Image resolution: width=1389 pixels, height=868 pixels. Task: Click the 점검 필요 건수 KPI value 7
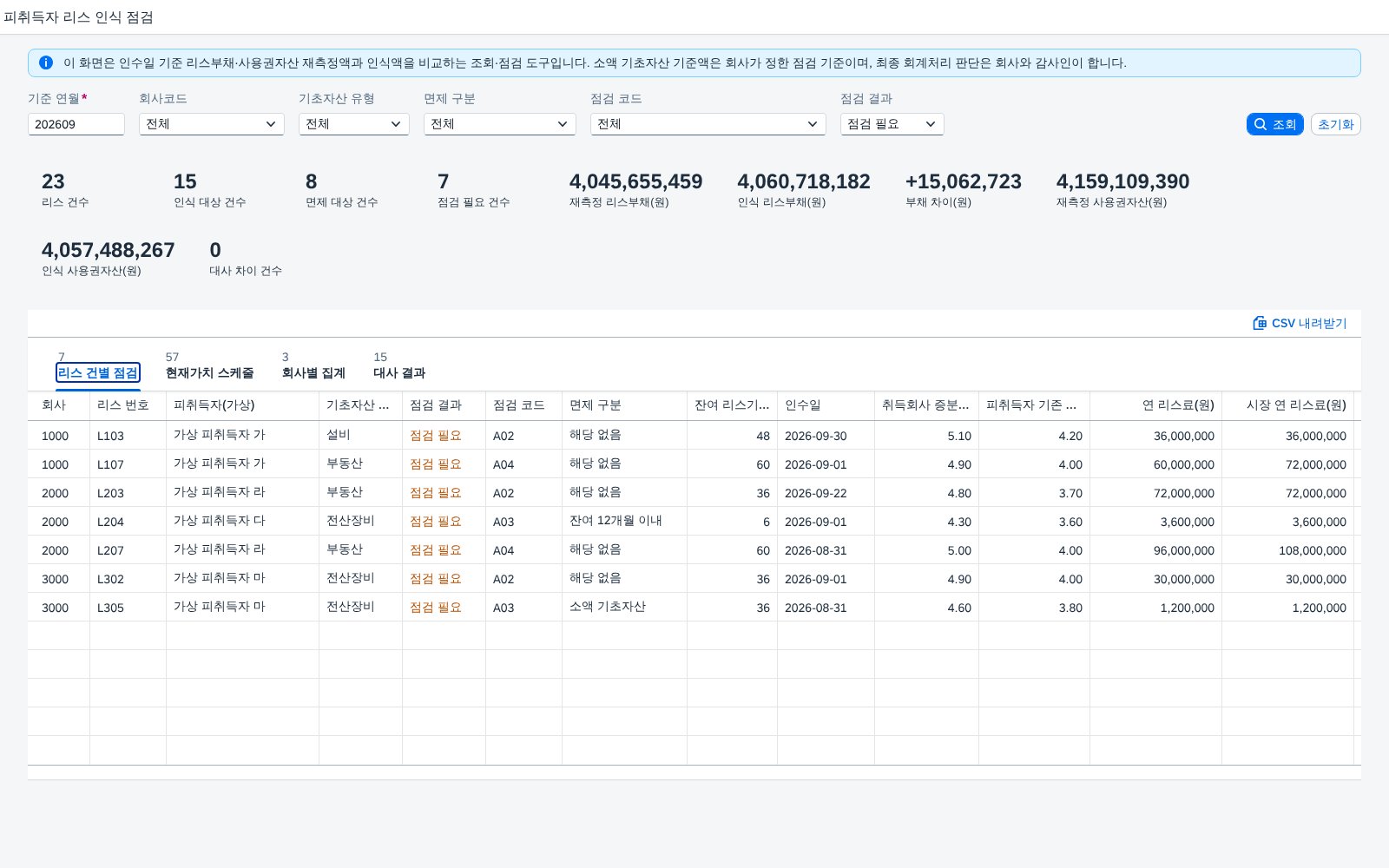444,181
